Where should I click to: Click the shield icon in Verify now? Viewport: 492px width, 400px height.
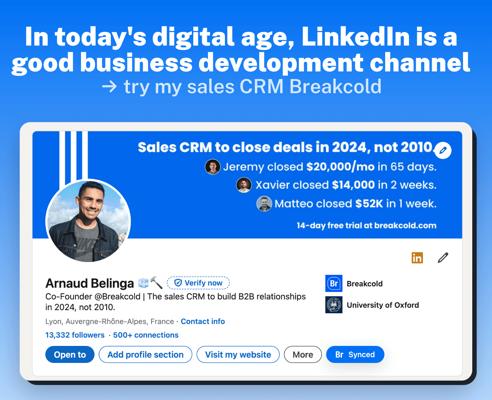(178, 283)
